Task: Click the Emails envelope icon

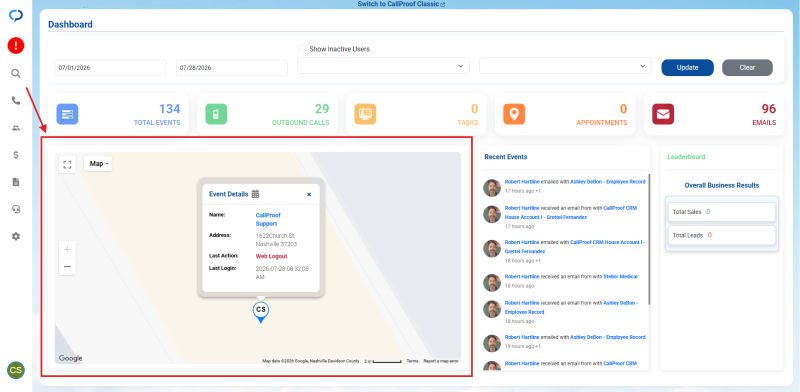Action: (x=663, y=114)
